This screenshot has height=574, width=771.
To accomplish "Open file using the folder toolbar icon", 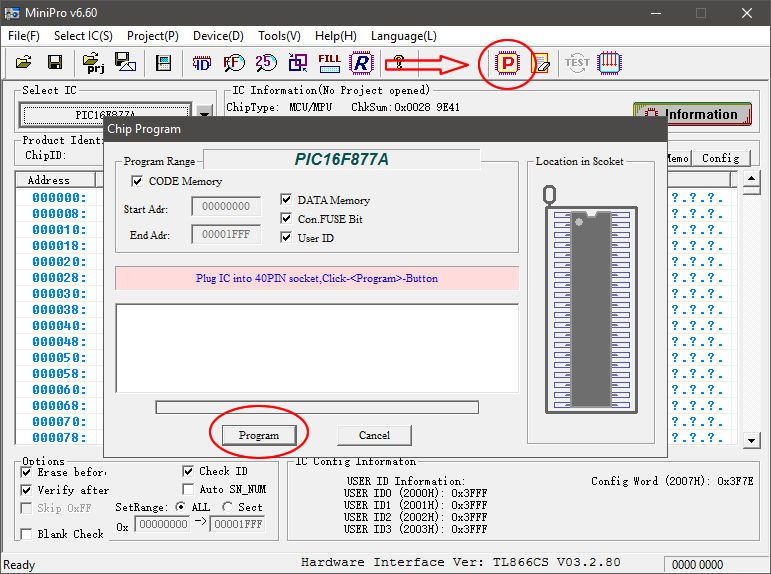I will point(23,62).
